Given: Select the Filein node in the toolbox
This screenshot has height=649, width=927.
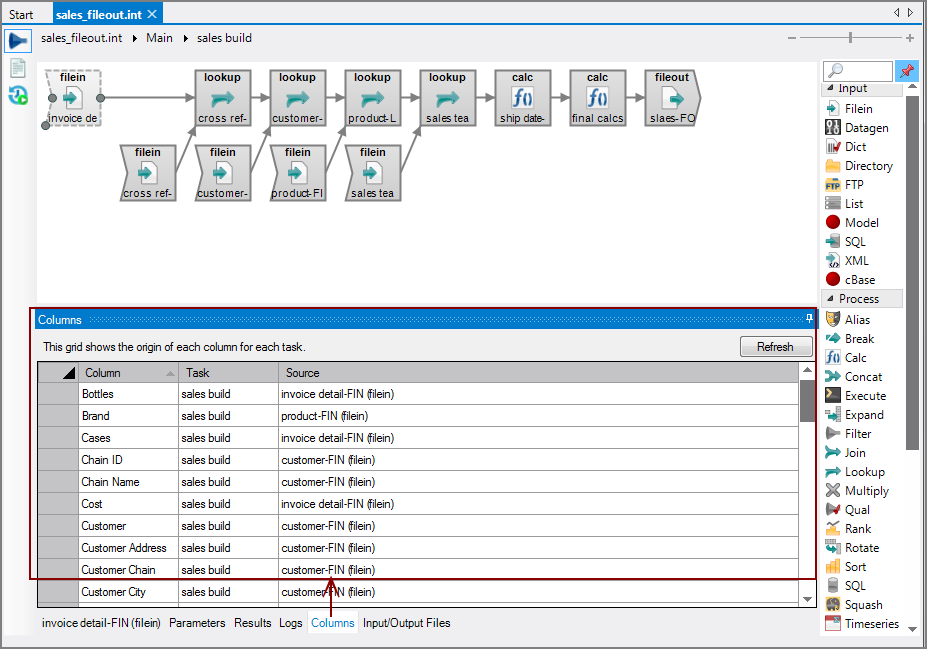Looking at the screenshot, I should pyautogui.click(x=858, y=108).
